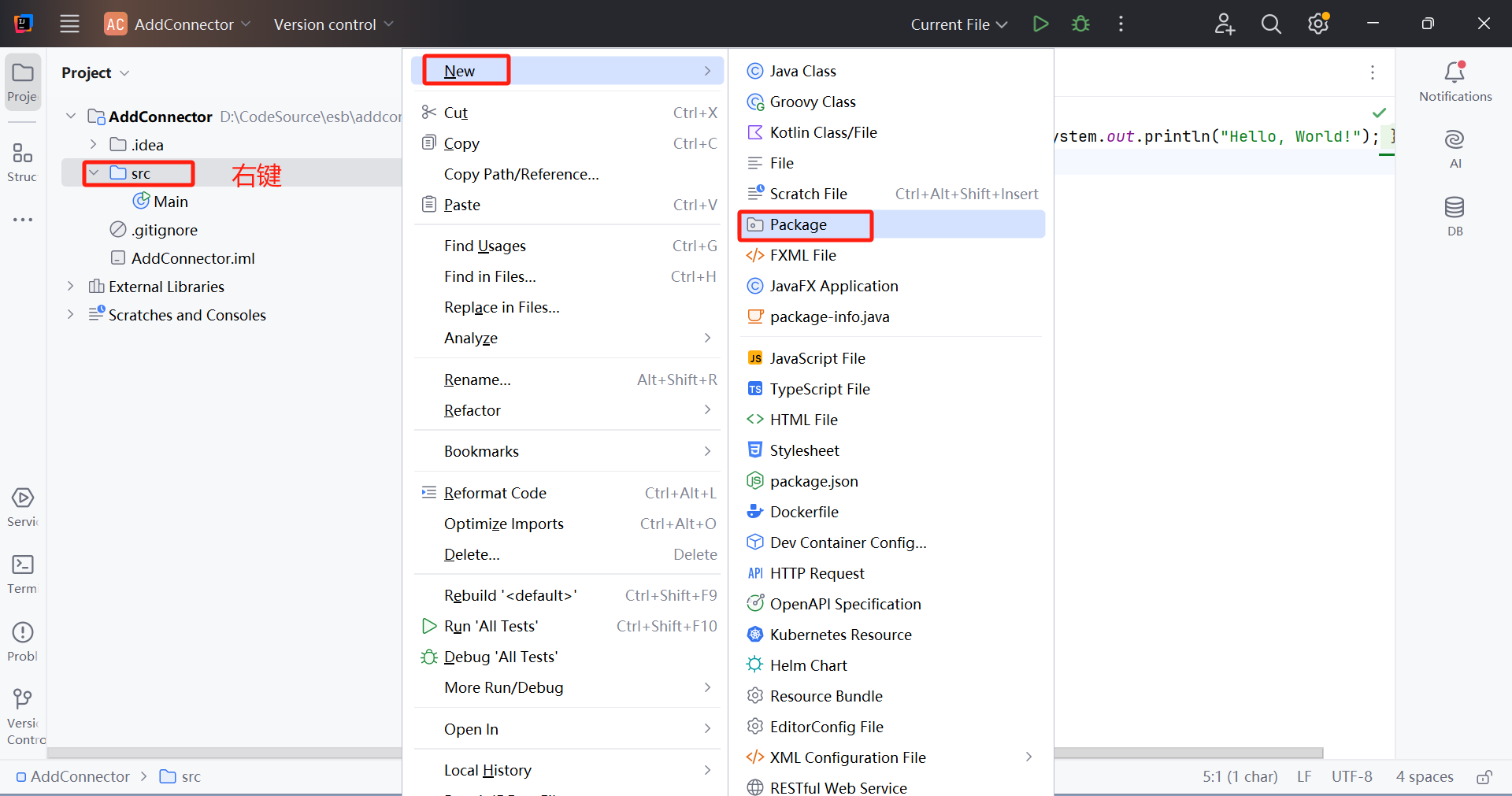Expand the .idea folder
Viewport: 1512px width, 796px height.
pos(94,145)
